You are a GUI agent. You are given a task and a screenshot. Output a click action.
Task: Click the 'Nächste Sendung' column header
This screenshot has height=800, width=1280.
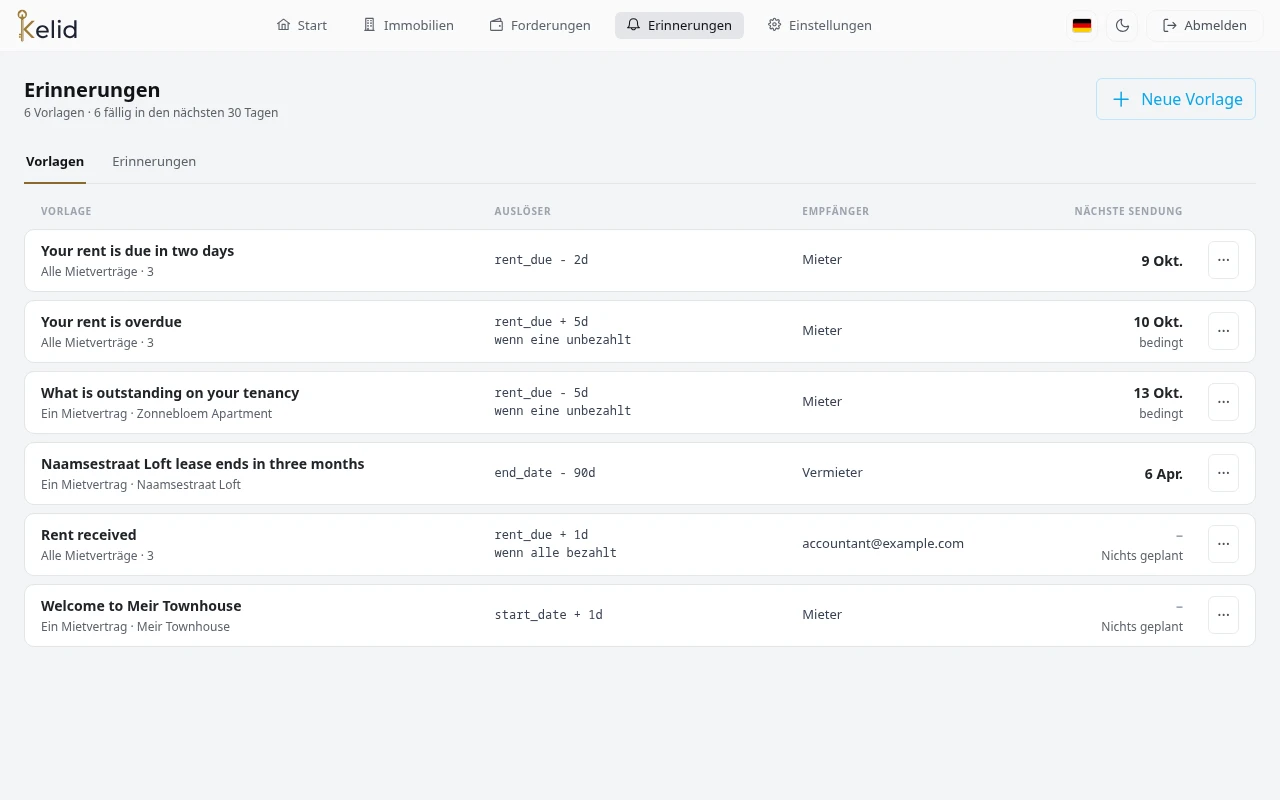(1128, 211)
